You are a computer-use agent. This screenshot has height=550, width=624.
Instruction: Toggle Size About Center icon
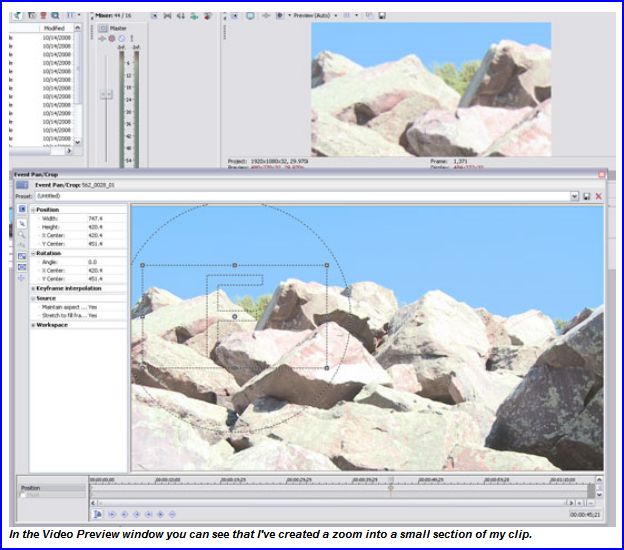(x=22, y=267)
